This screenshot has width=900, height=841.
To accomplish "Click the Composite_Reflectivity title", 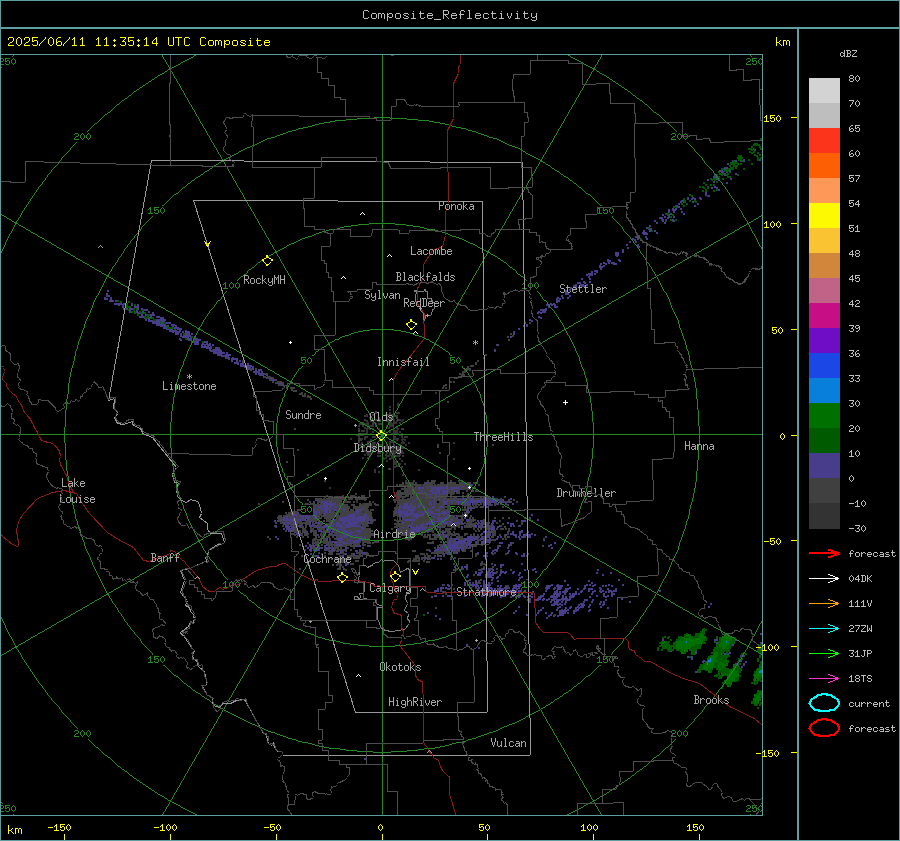I will pyautogui.click(x=449, y=15).
